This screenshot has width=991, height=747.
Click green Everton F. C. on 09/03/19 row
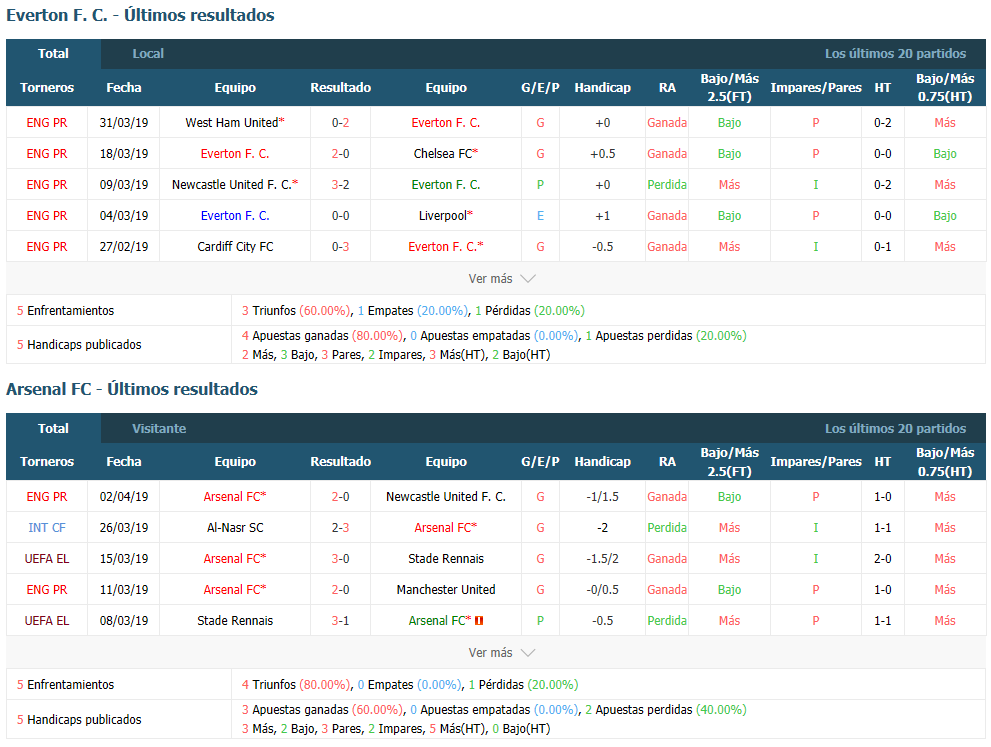coord(446,185)
